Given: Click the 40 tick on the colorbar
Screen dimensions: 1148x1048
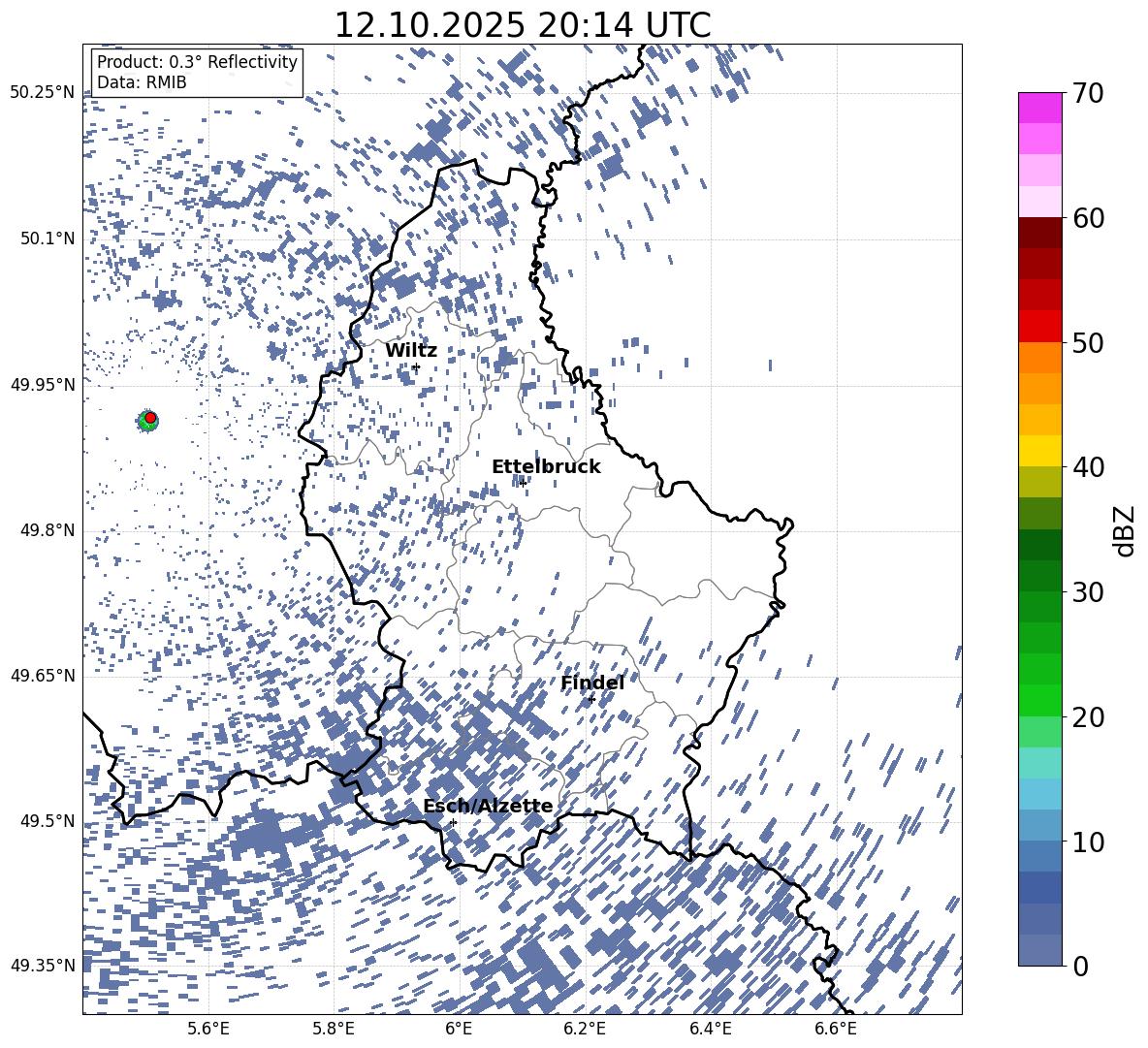Looking at the screenshot, I should pos(1088,467).
